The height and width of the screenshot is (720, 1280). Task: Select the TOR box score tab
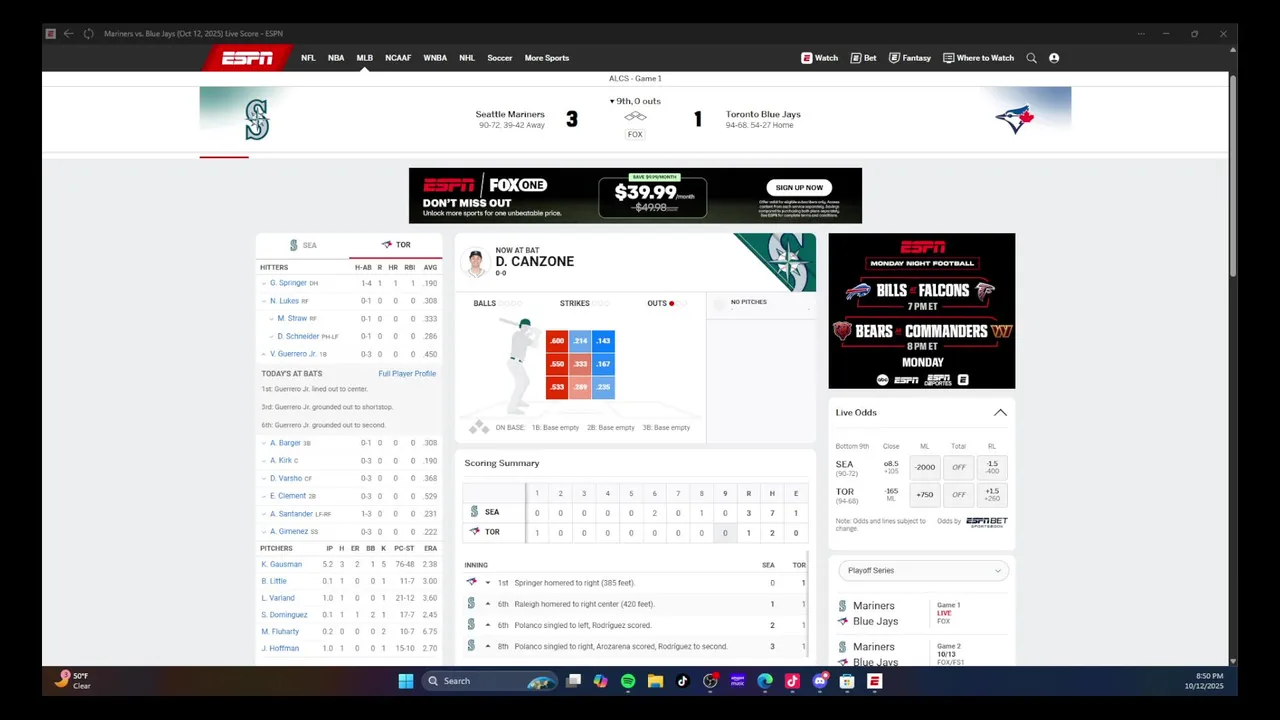[396, 245]
